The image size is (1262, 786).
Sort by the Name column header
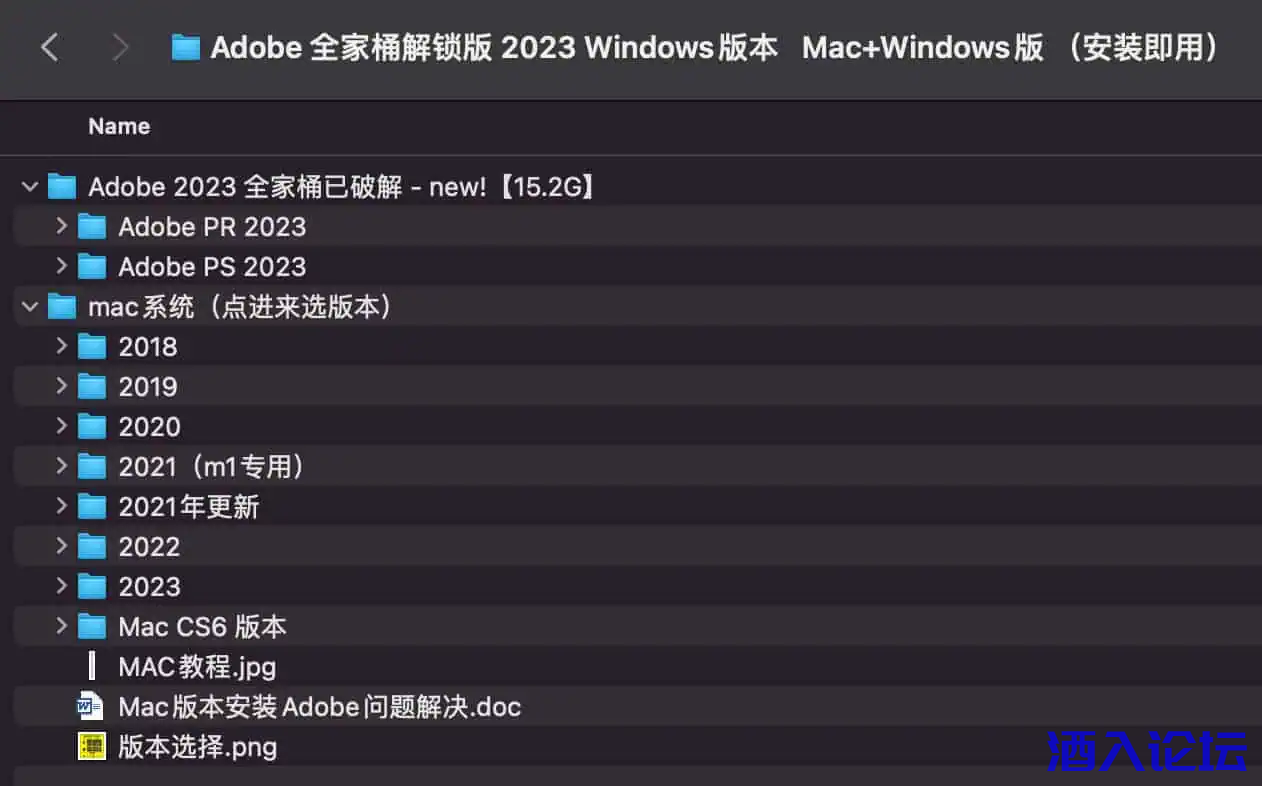tap(119, 127)
